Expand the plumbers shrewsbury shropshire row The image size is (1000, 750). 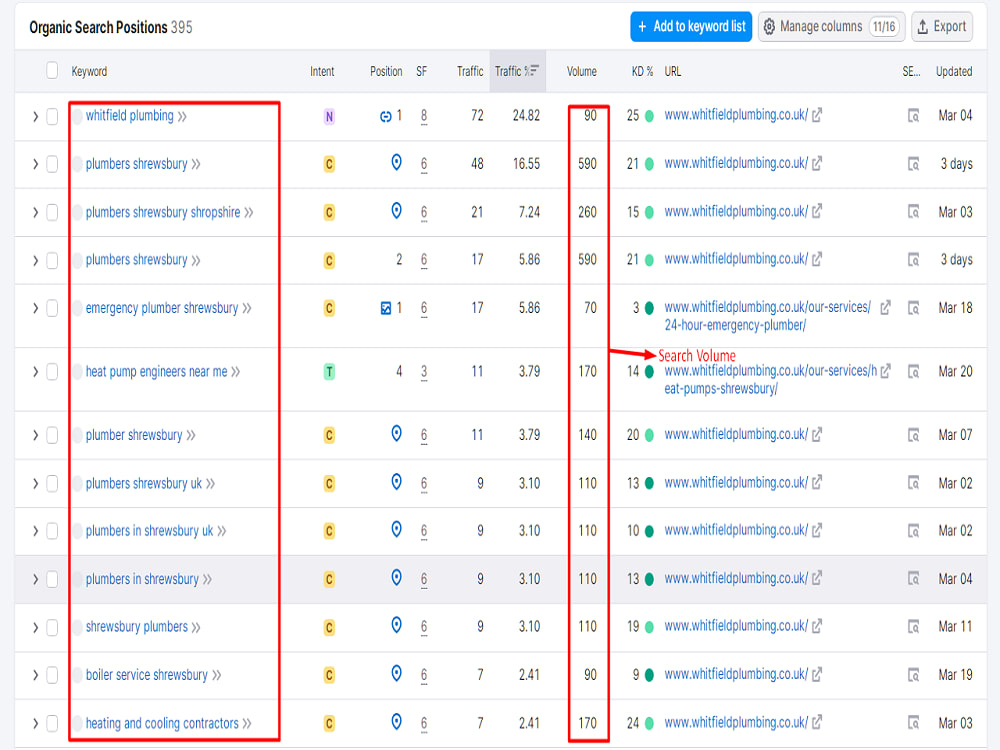(35, 212)
